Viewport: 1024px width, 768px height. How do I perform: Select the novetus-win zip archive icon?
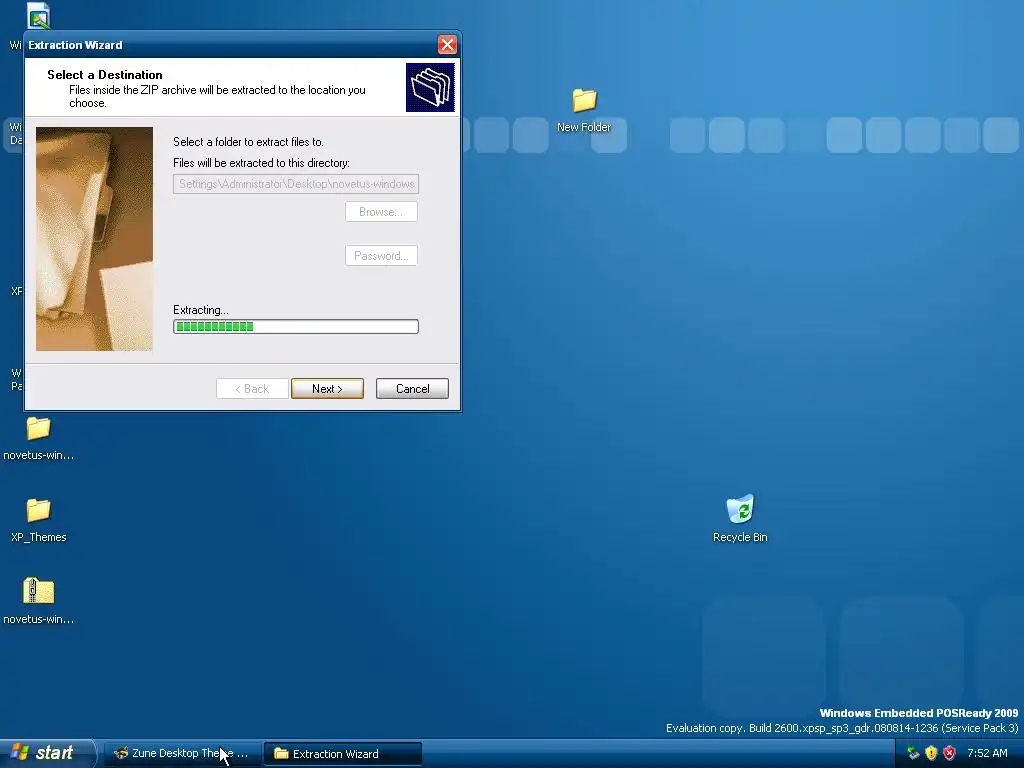point(39,601)
